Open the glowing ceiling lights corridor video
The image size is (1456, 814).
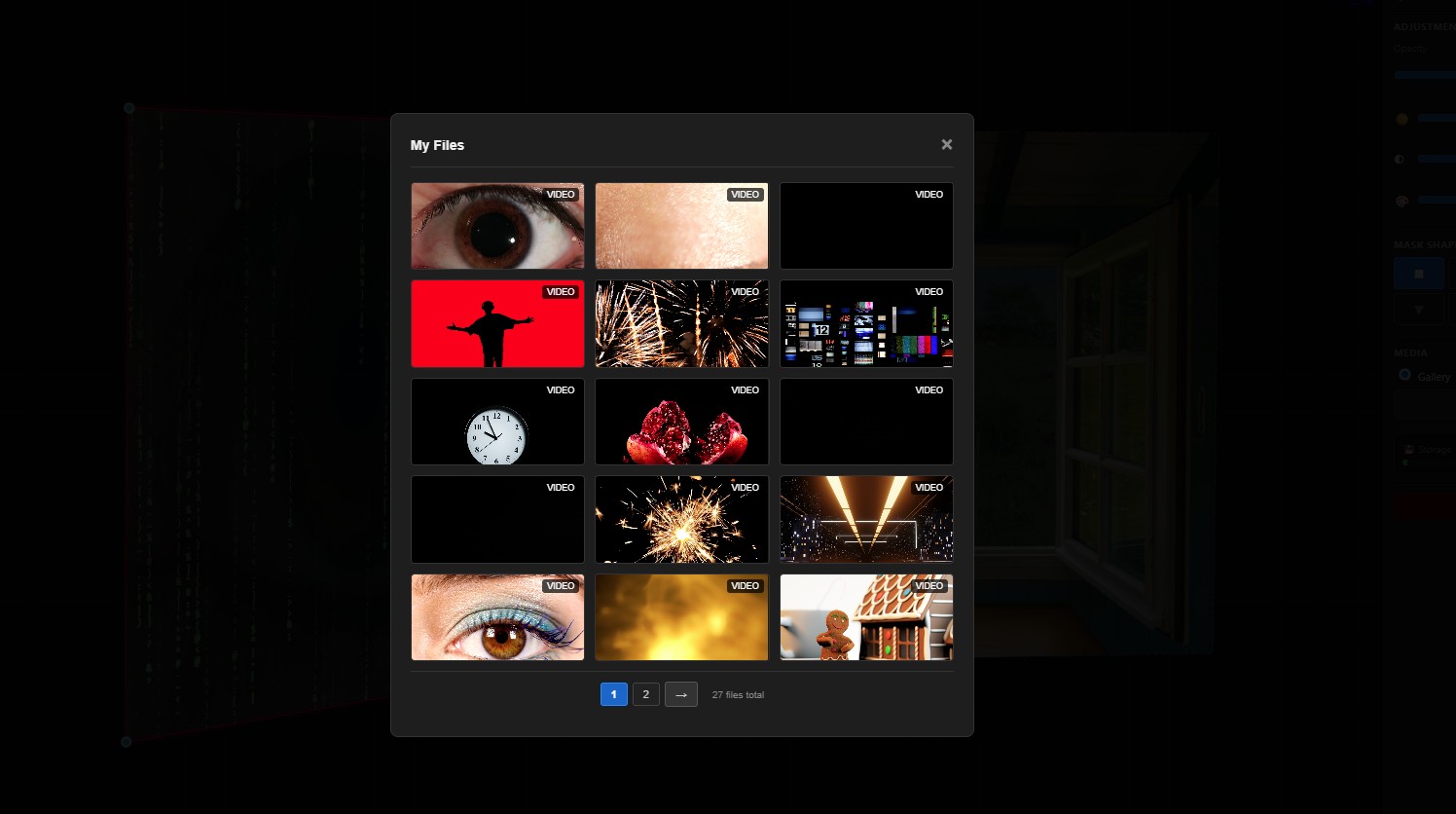[866, 519]
